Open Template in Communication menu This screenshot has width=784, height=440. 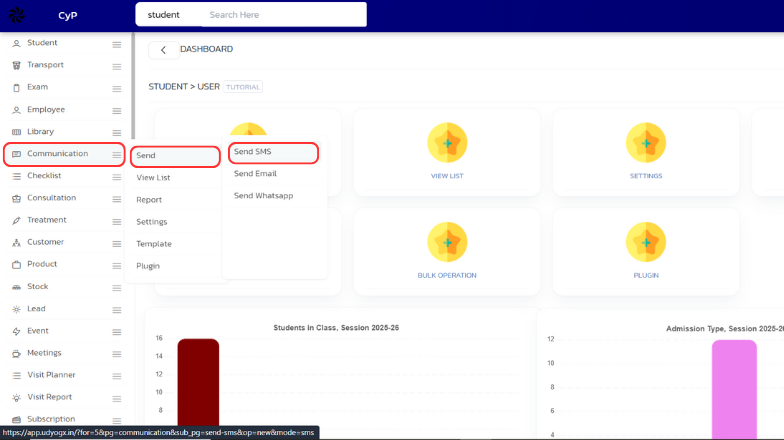pyautogui.click(x=154, y=244)
